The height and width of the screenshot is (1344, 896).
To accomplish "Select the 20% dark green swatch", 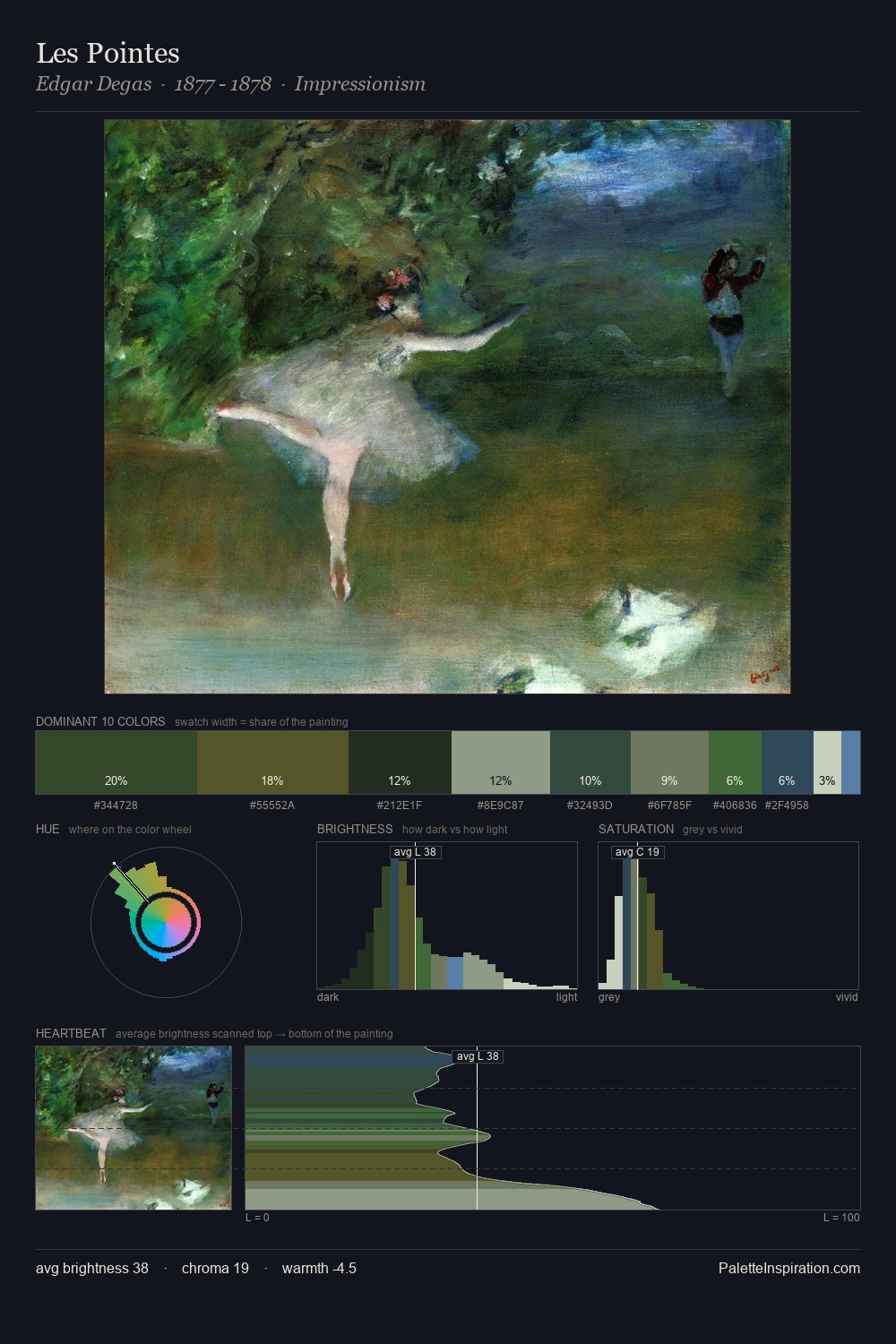I will pyautogui.click(x=116, y=762).
